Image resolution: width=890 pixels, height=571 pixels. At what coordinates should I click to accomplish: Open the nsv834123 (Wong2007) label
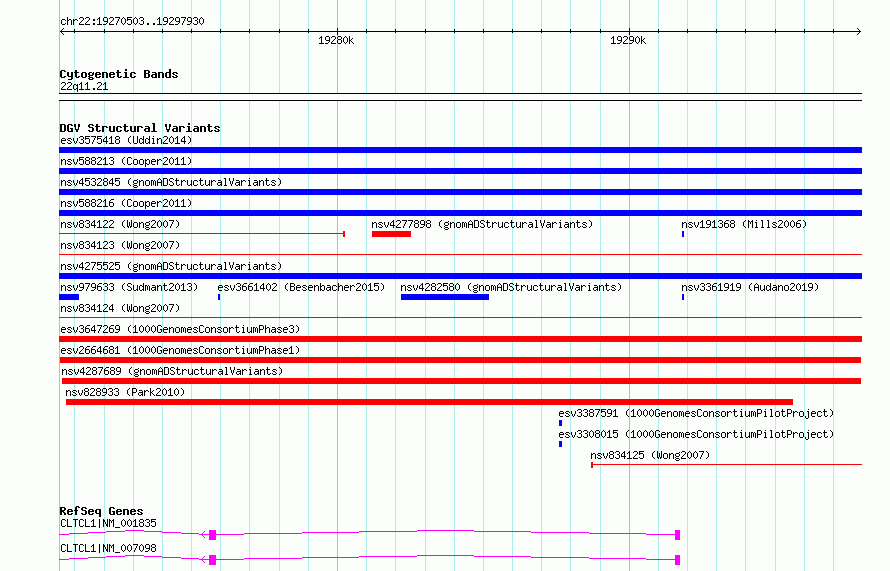click(x=120, y=245)
